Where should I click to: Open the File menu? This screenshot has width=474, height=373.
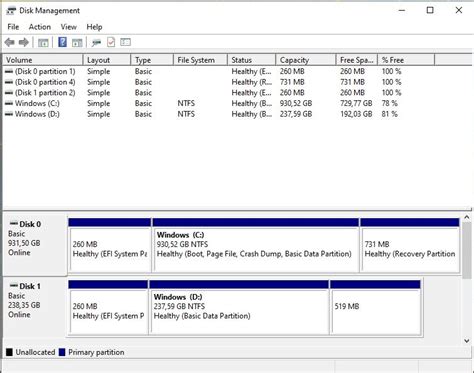tap(13, 27)
